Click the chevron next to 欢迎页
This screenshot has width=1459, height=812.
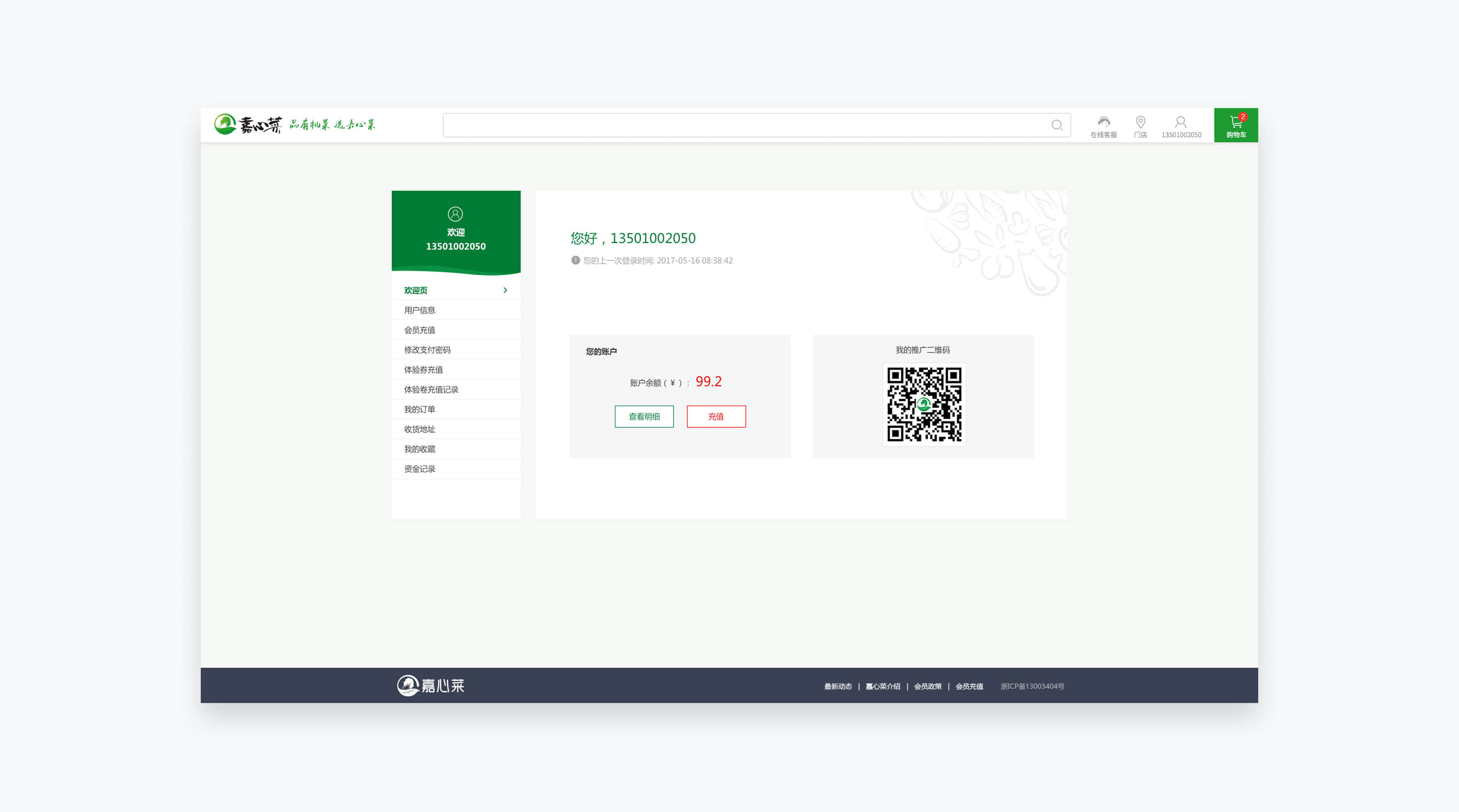(x=505, y=291)
